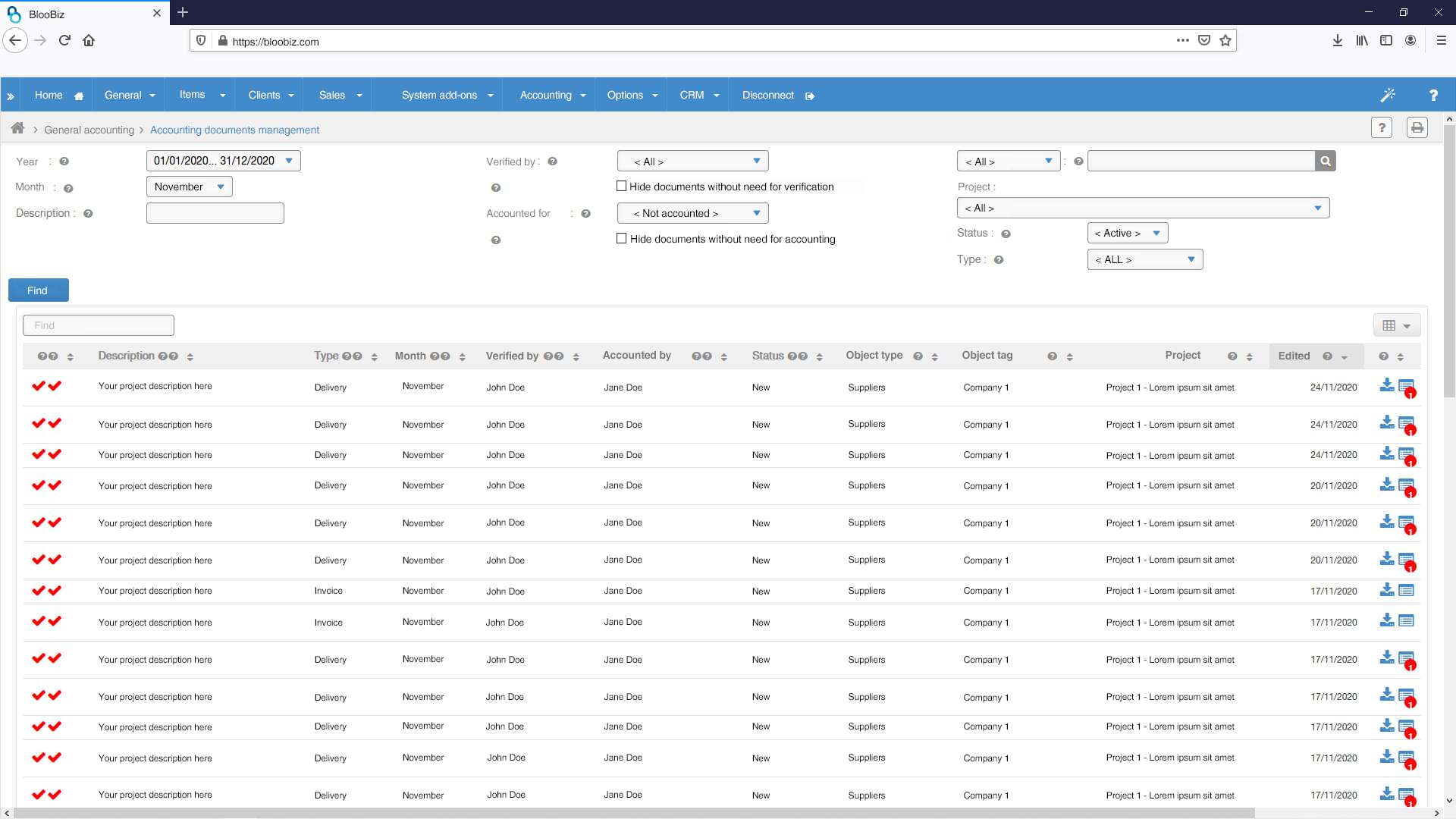Open the Year date range dropdown
Viewport: 1456px width, 819px height.
[224, 161]
